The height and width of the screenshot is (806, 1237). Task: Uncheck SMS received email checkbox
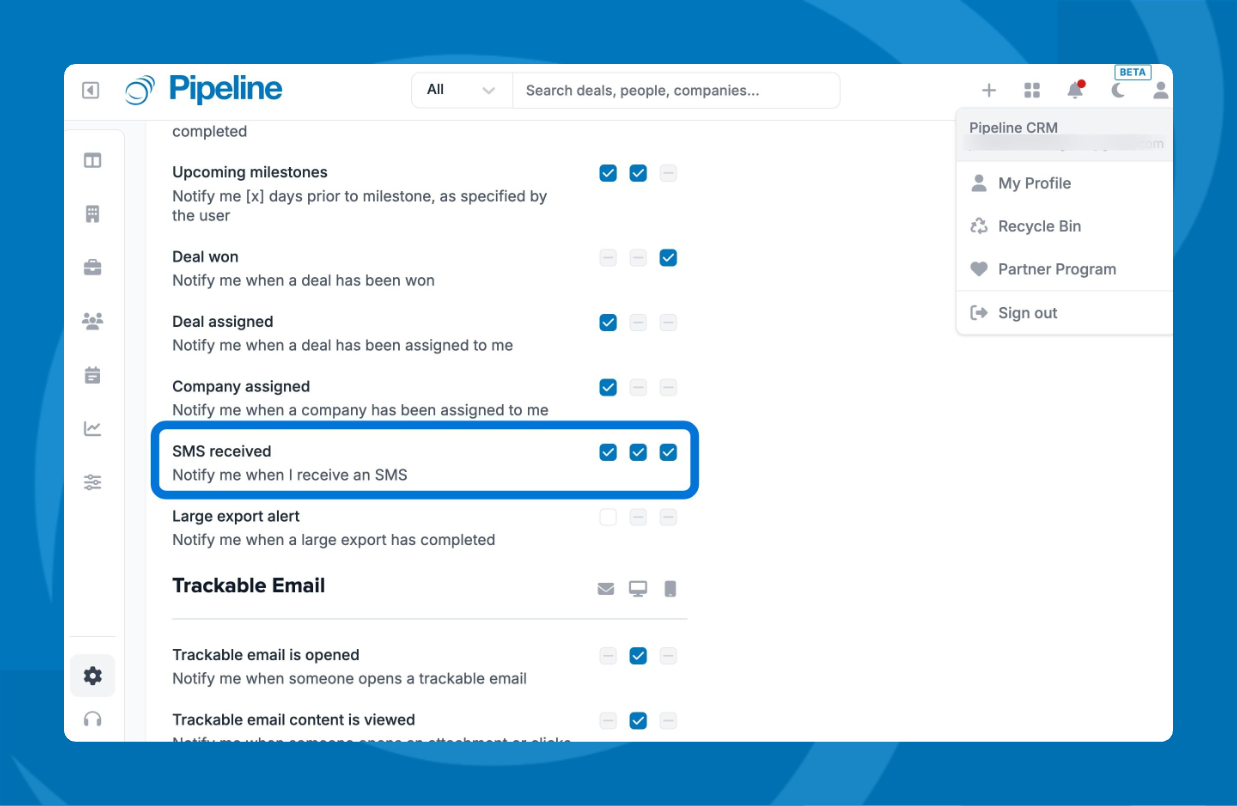(x=608, y=452)
